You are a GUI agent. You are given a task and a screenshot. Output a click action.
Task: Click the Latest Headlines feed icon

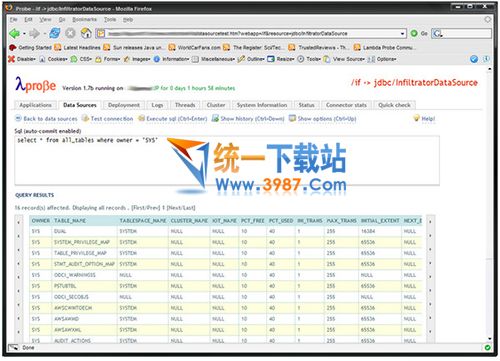click(58, 47)
